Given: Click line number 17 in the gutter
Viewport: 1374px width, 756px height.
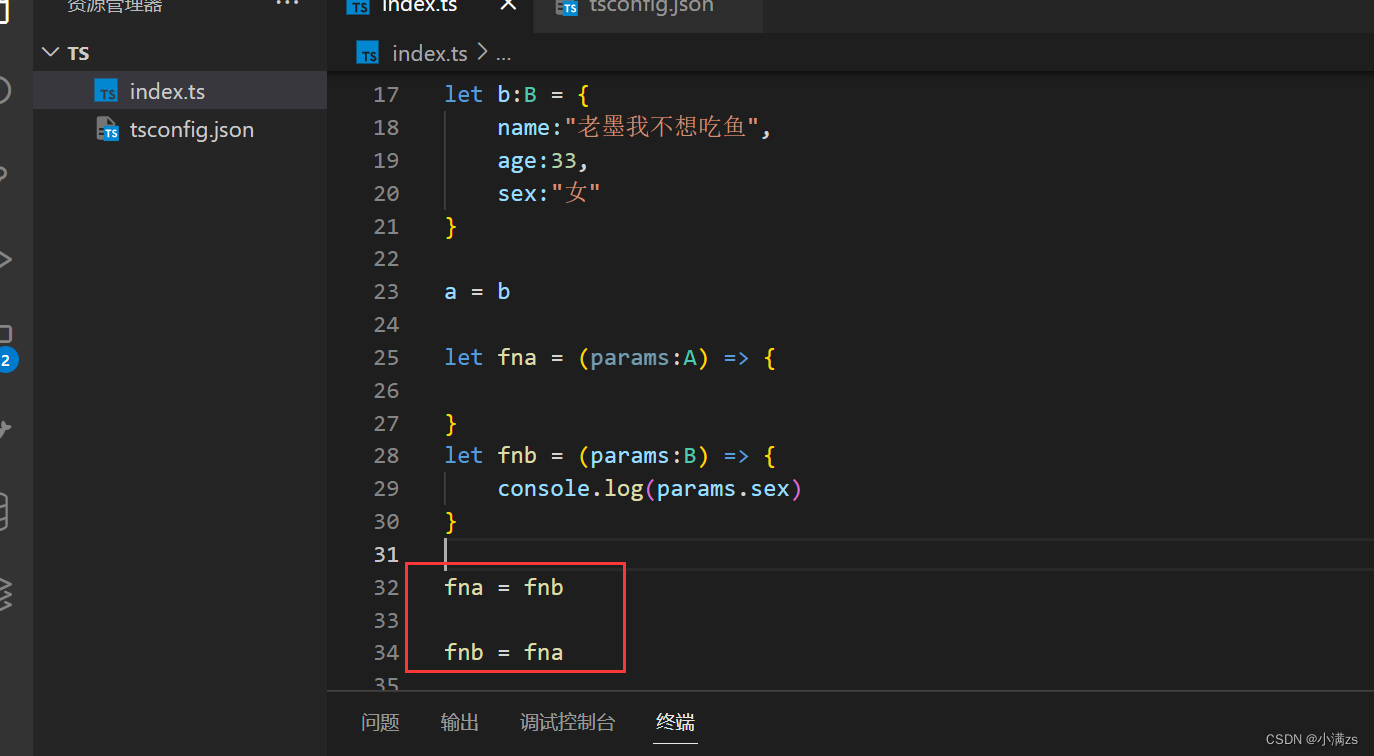Looking at the screenshot, I should [386, 95].
